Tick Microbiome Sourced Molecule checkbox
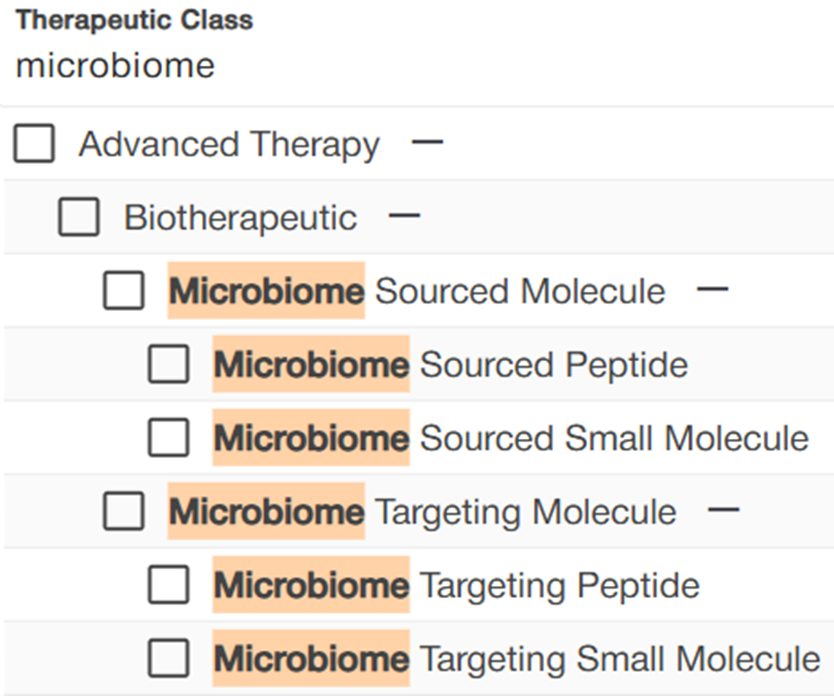 [124, 292]
